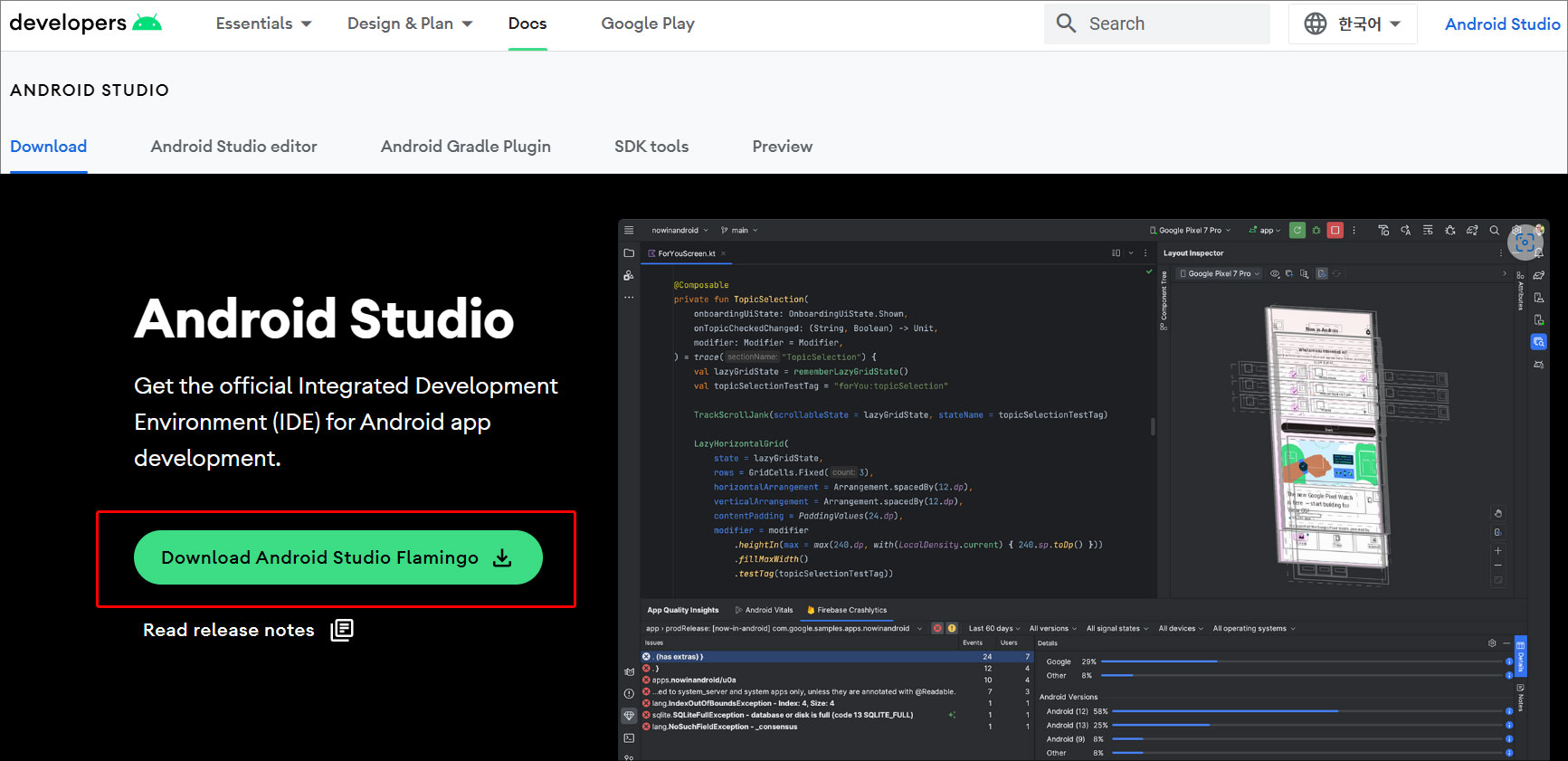Open the Essentials dropdown menu
This screenshot has height=761, width=1568.
coord(263,24)
